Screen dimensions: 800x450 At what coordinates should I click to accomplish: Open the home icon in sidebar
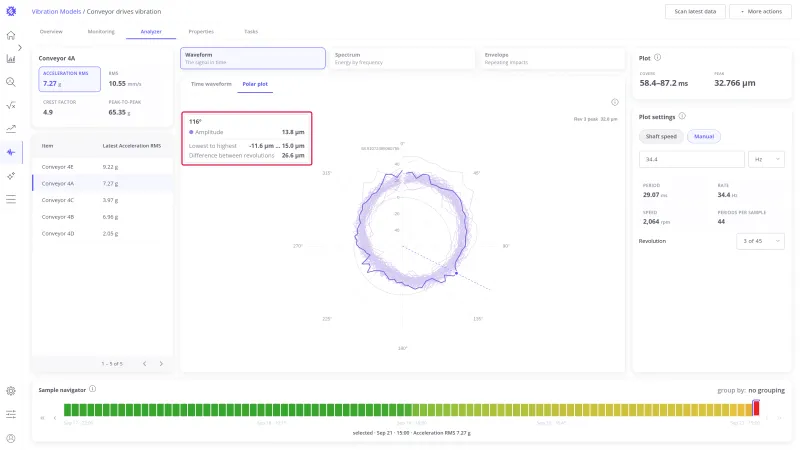(11, 35)
